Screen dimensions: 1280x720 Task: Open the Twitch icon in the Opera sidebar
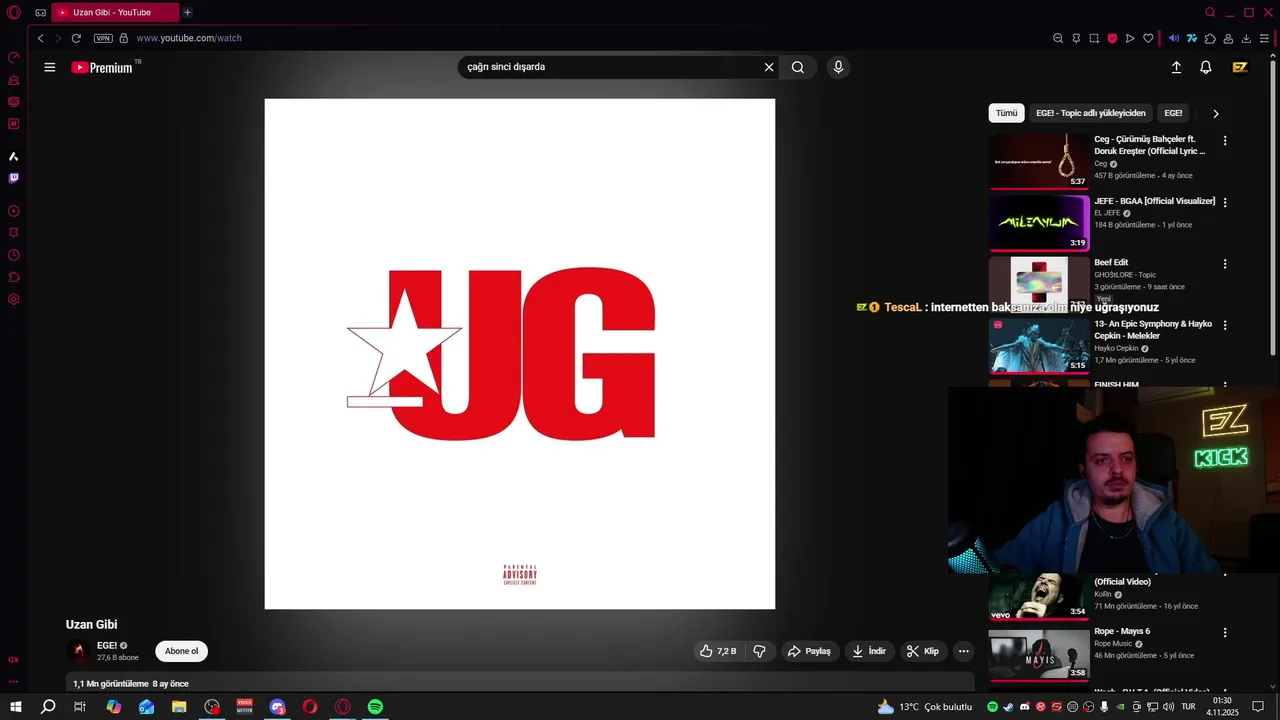click(13, 178)
